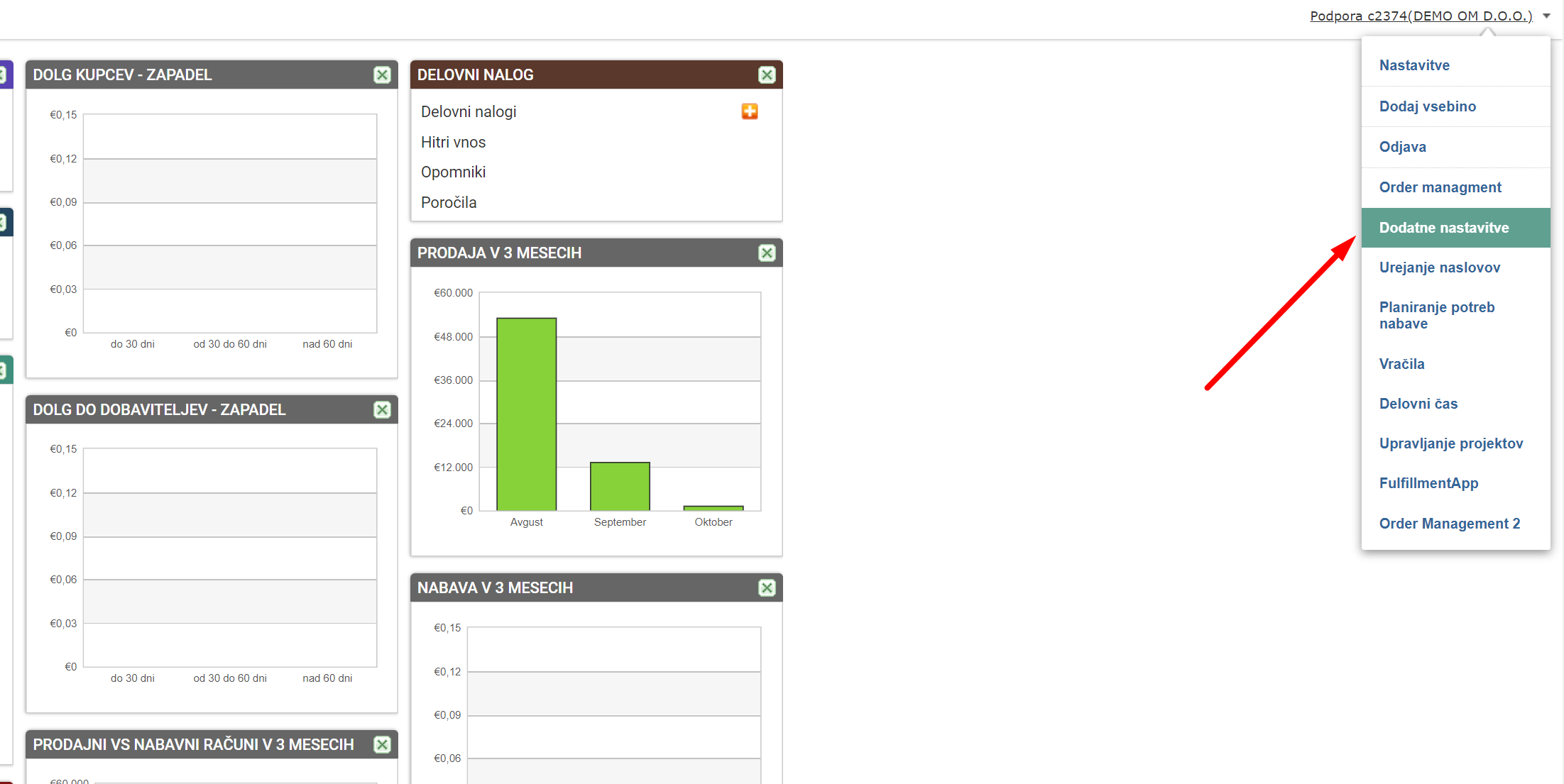Select highlighted Dodatne nastavitve item

pos(1443,228)
